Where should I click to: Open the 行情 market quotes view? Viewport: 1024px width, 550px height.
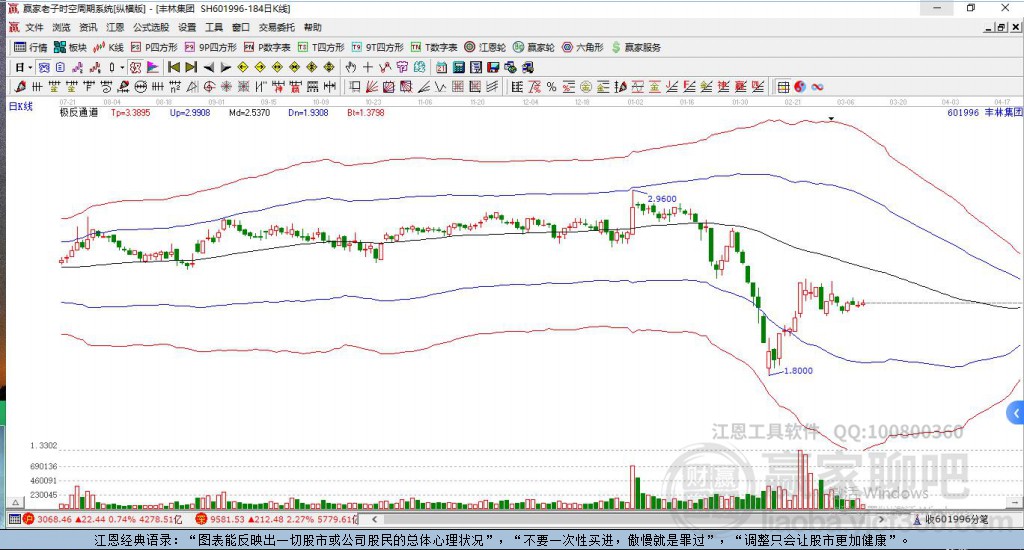click(x=30, y=47)
